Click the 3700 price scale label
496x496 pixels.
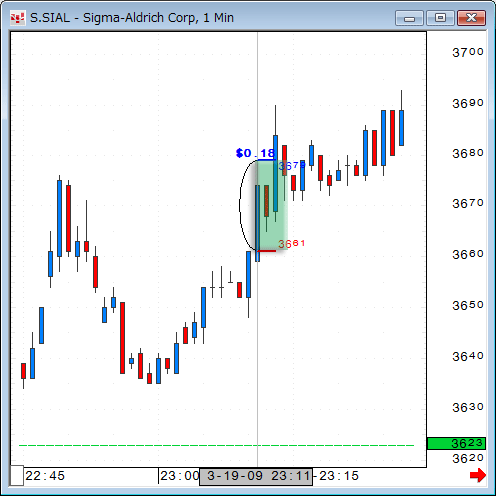pos(468,52)
